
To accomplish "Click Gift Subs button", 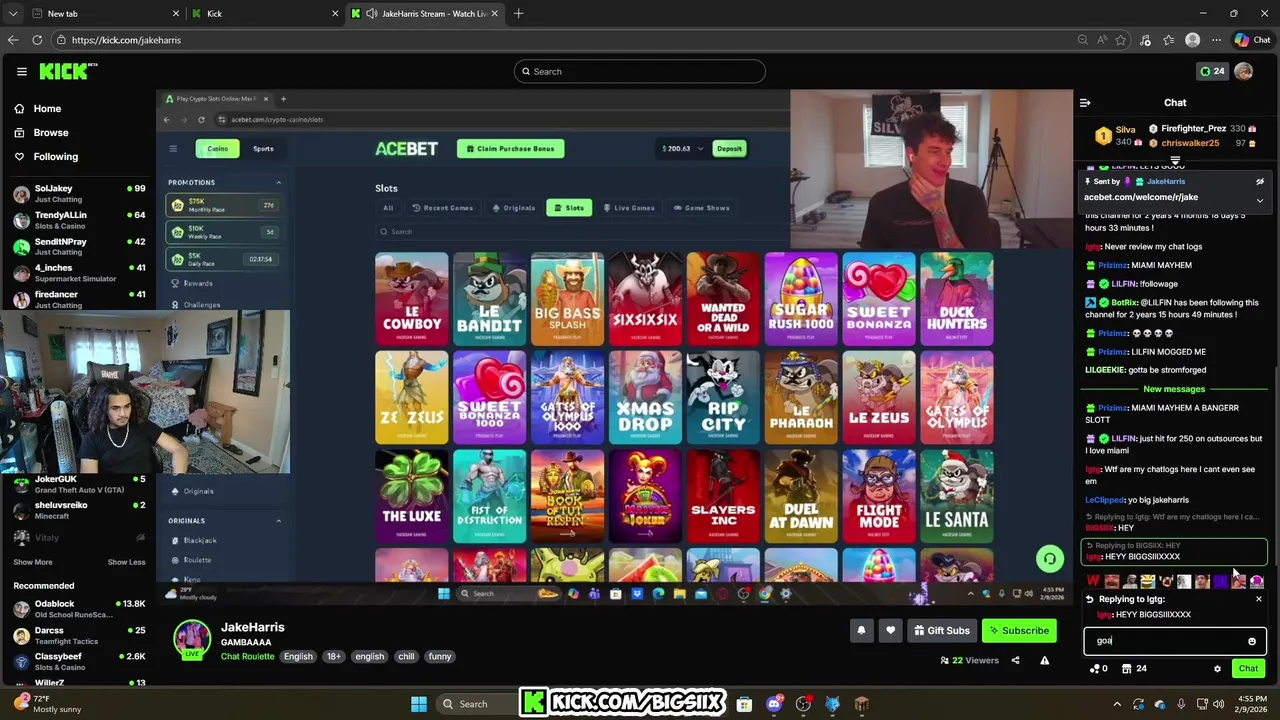I will coord(941,631).
